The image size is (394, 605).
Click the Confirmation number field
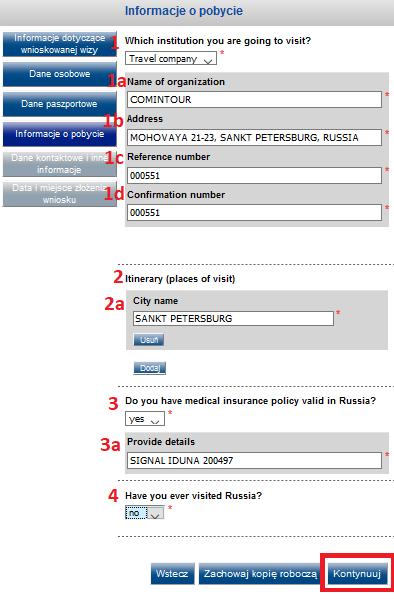coord(254,213)
